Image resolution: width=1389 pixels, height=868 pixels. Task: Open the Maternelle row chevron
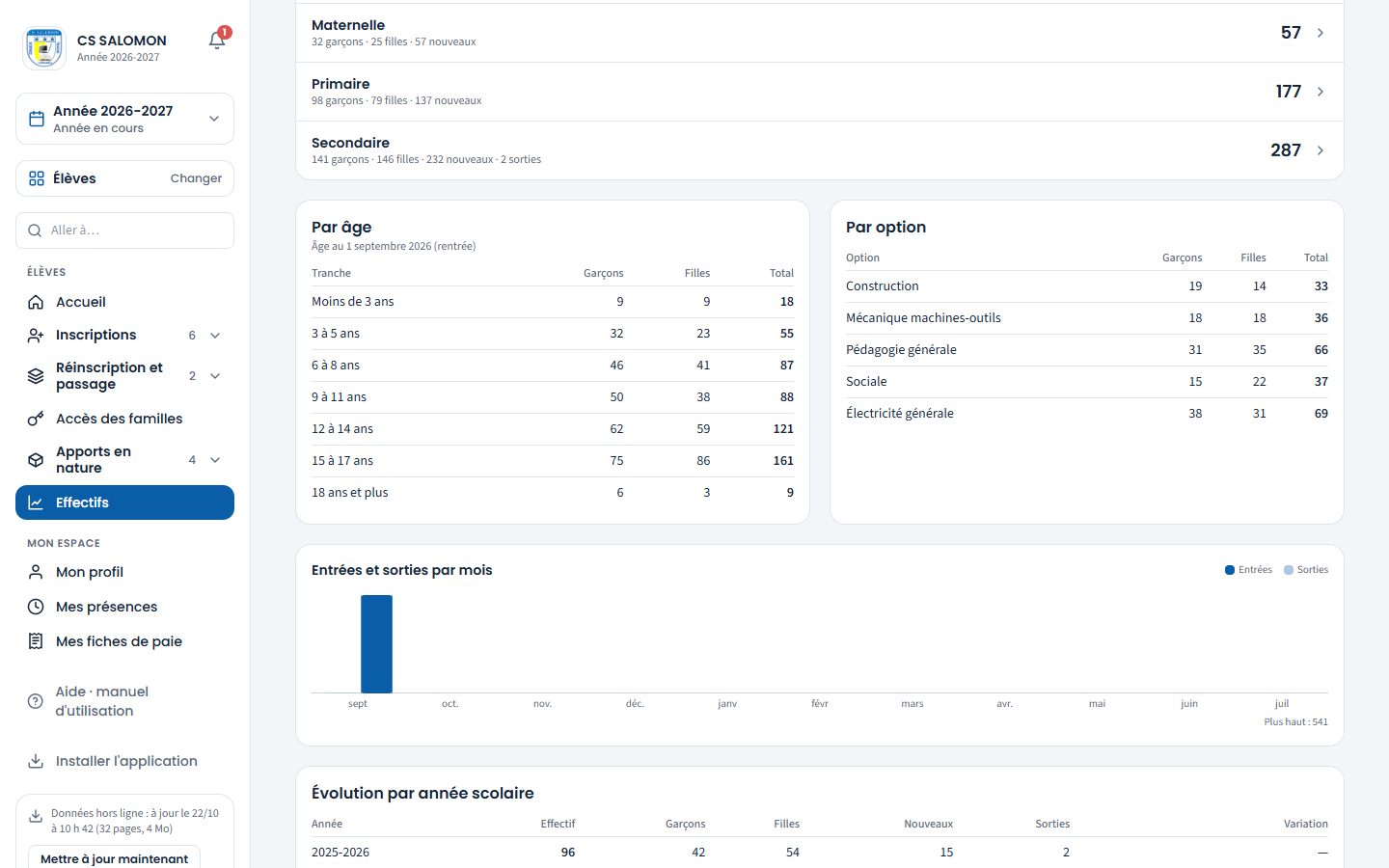tap(1321, 33)
